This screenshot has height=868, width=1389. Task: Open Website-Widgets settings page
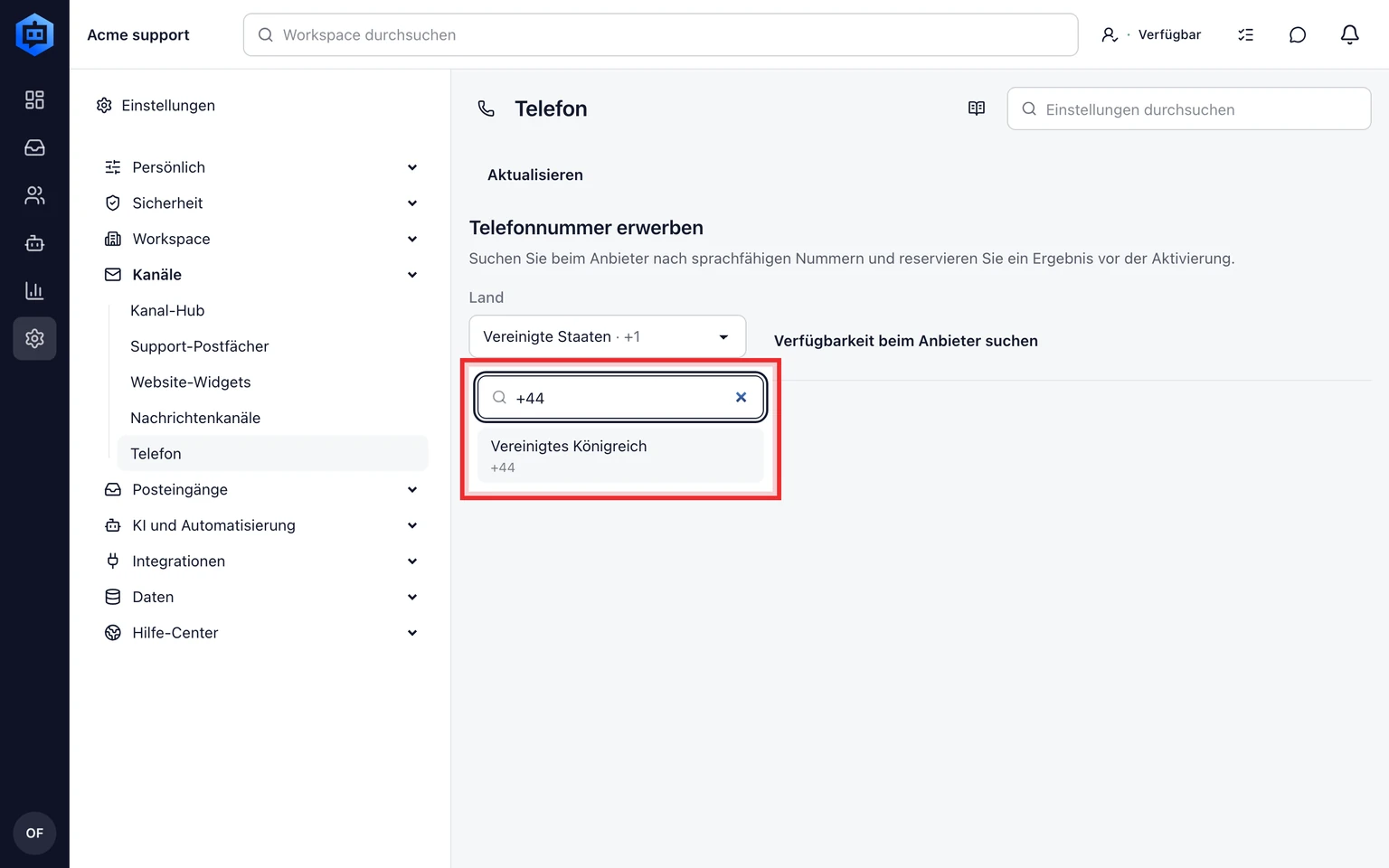[x=272, y=382]
